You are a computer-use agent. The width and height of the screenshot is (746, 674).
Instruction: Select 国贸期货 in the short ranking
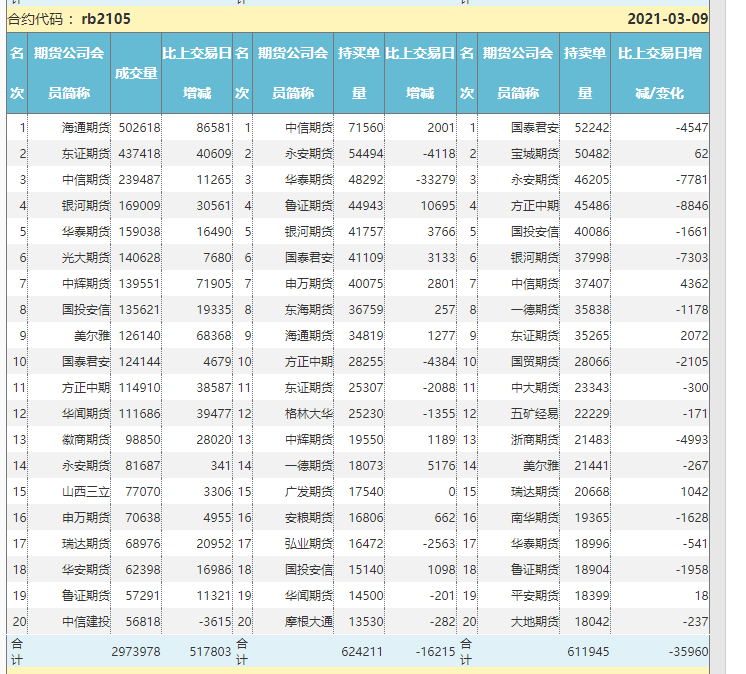coord(535,362)
